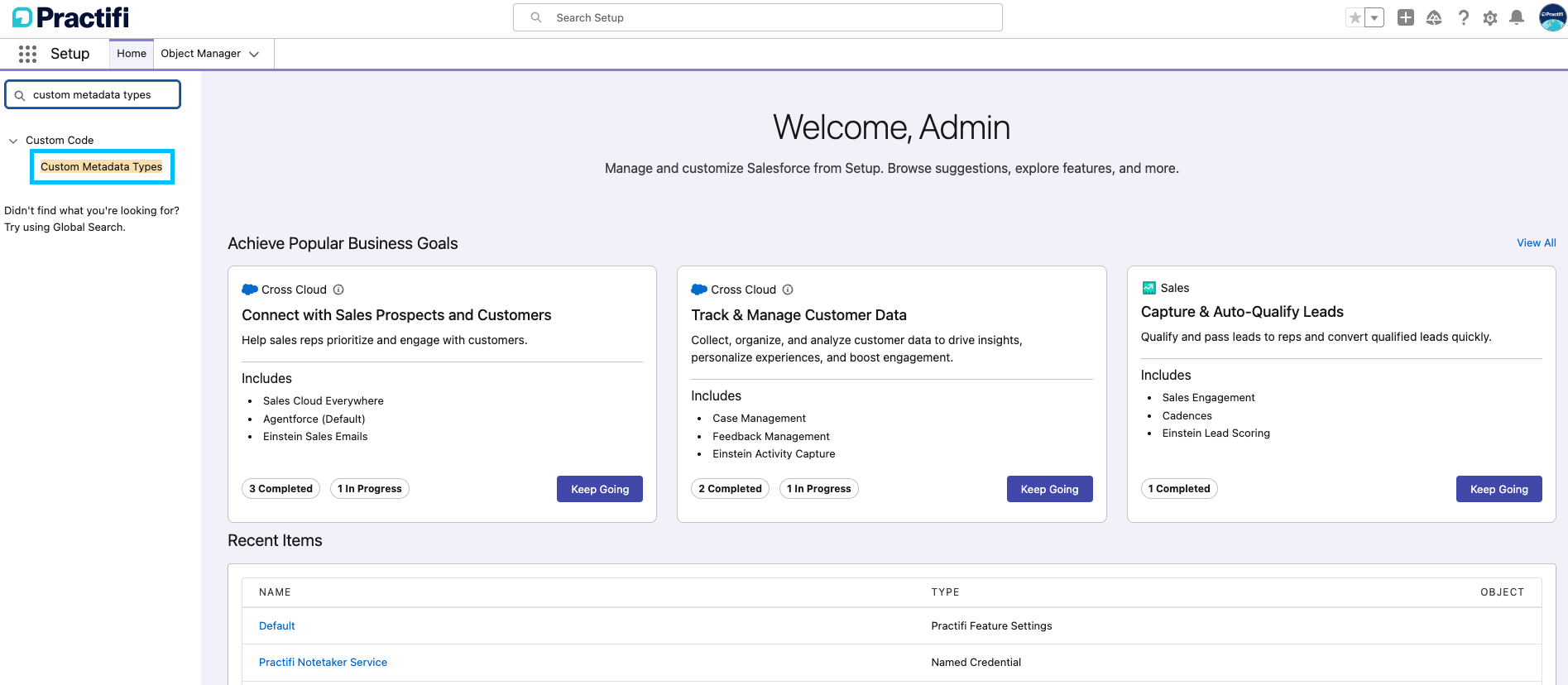Click the Connect with Sales Prospects and Customers heading

tap(396, 315)
